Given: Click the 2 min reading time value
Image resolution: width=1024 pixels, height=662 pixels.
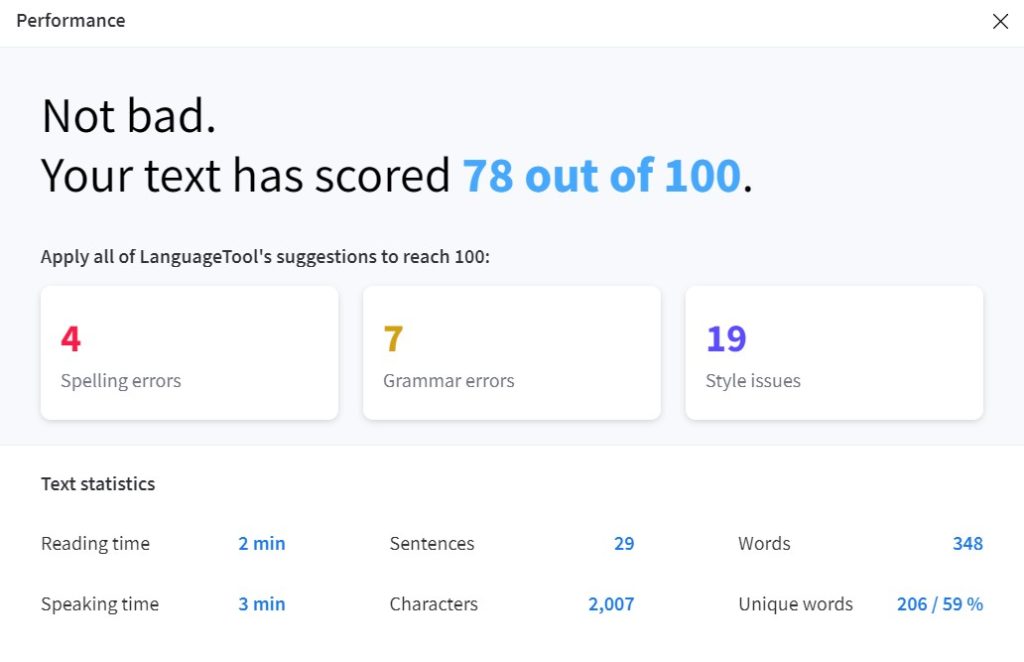Looking at the screenshot, I should coord(262,544).
